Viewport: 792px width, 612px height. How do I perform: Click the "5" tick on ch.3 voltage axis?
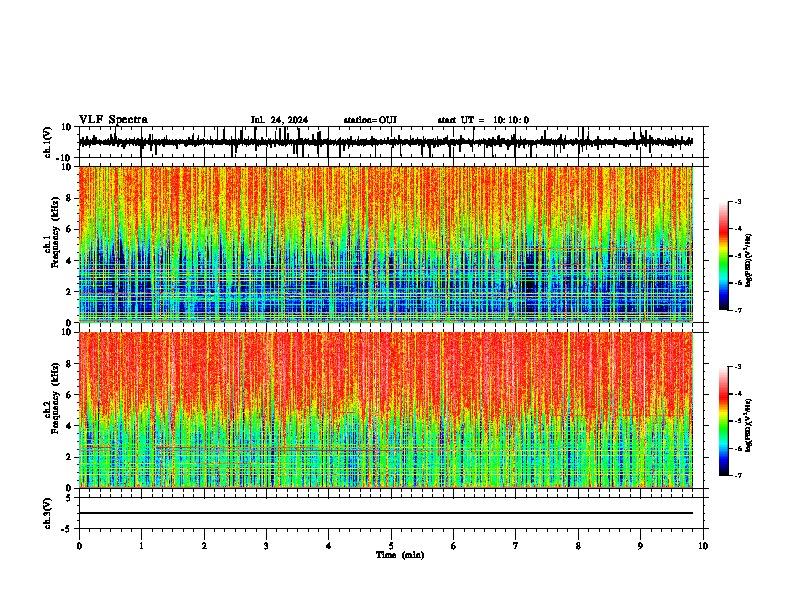[70, 498]
